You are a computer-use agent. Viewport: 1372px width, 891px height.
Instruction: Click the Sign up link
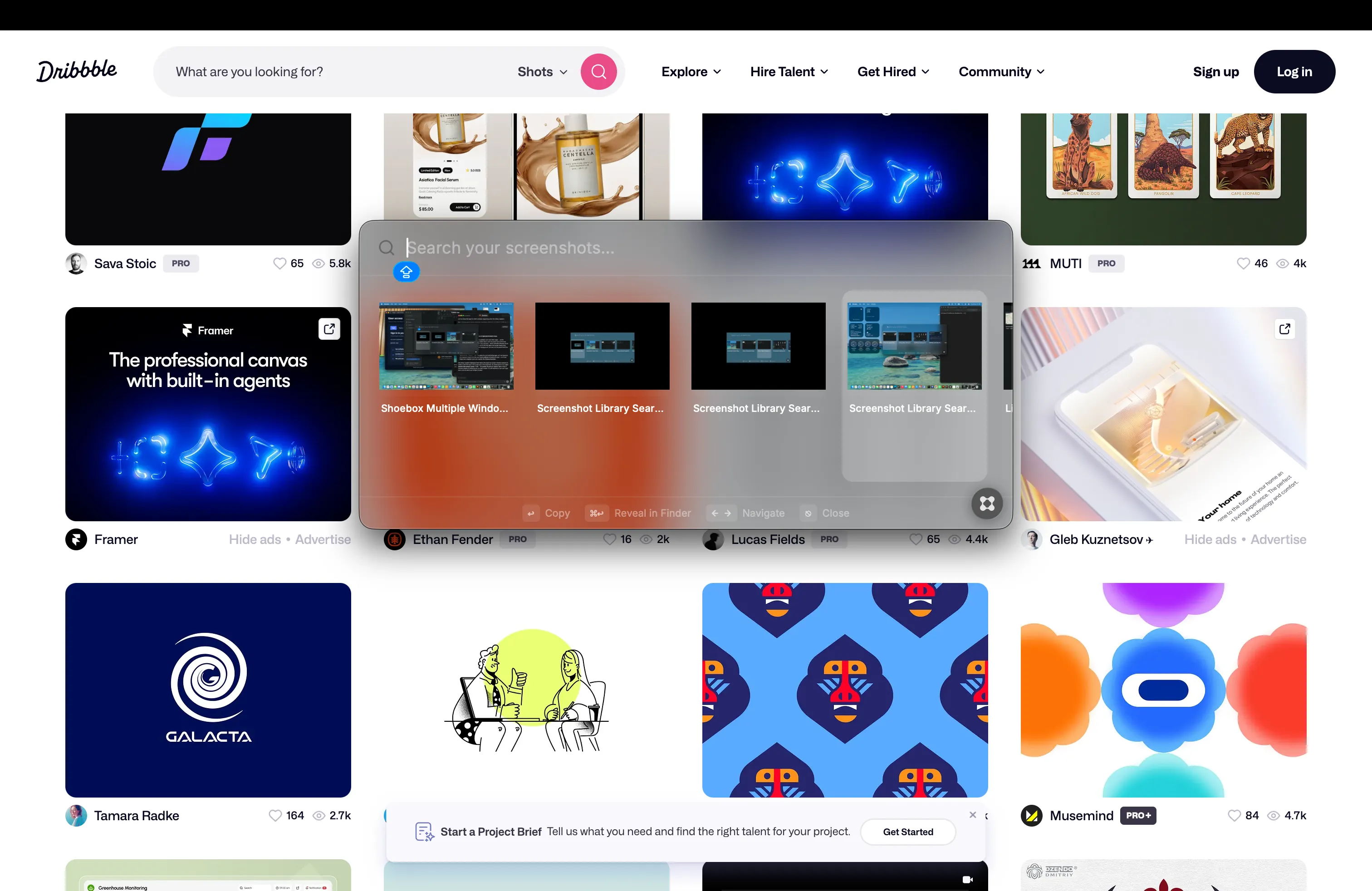pos(1215,72)
